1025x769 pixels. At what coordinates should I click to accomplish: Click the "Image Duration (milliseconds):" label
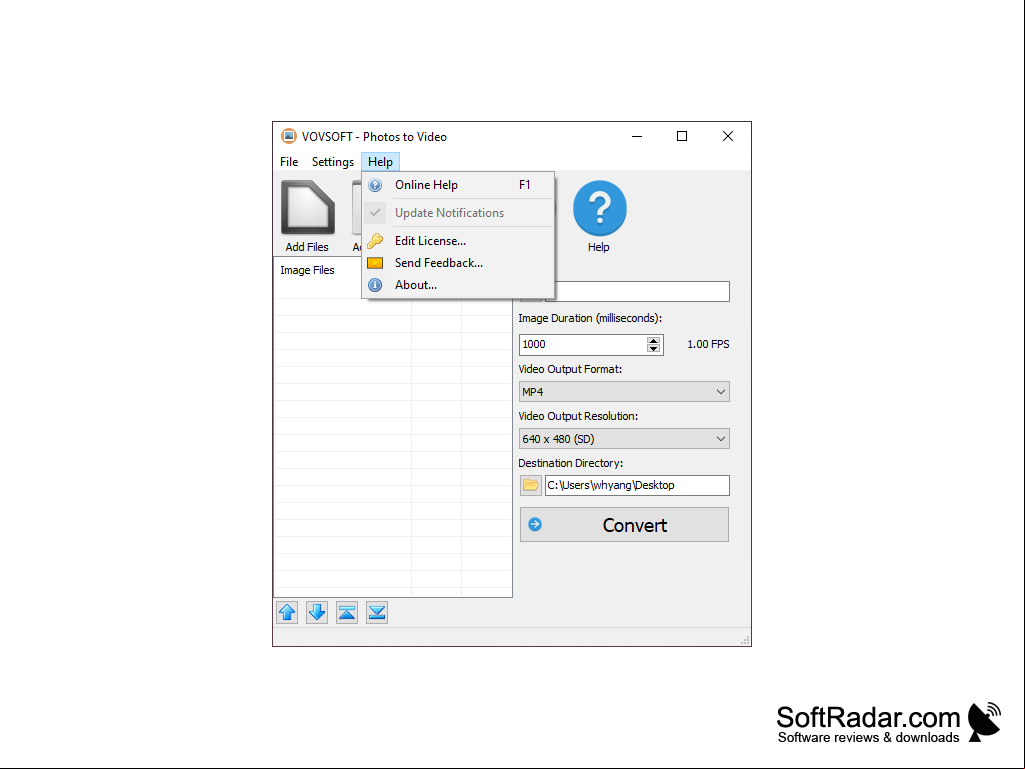point(590,318)
